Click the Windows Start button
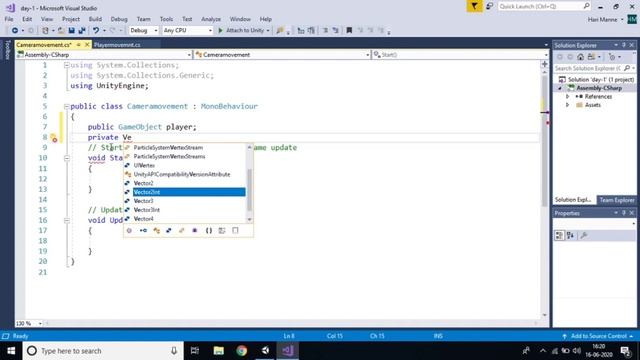 point(11,351)
